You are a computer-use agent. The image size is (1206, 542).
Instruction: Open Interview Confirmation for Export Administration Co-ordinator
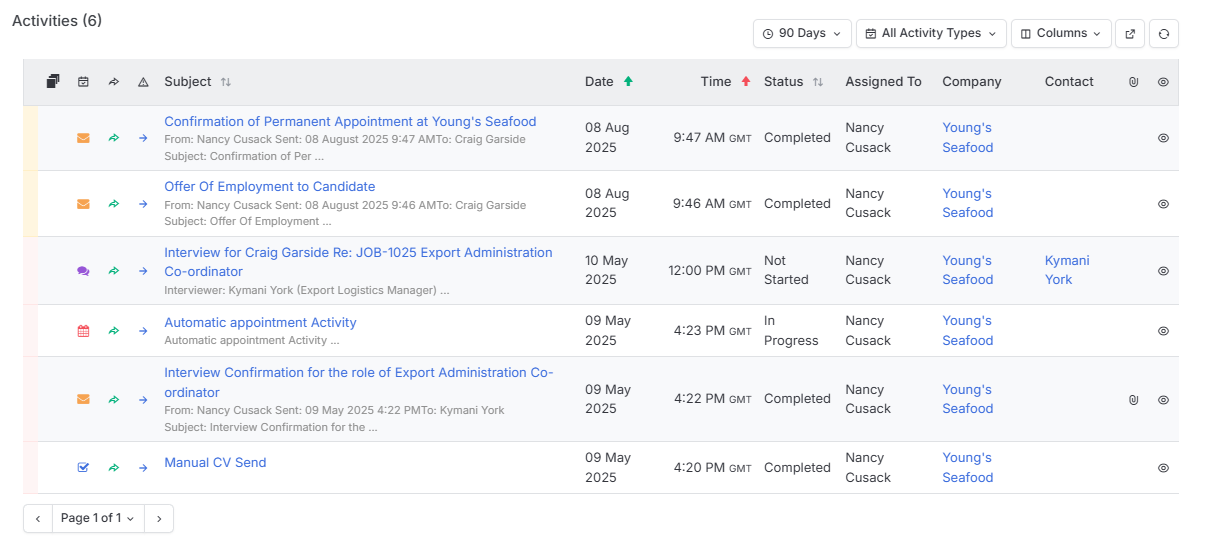(x=359, y=382)
